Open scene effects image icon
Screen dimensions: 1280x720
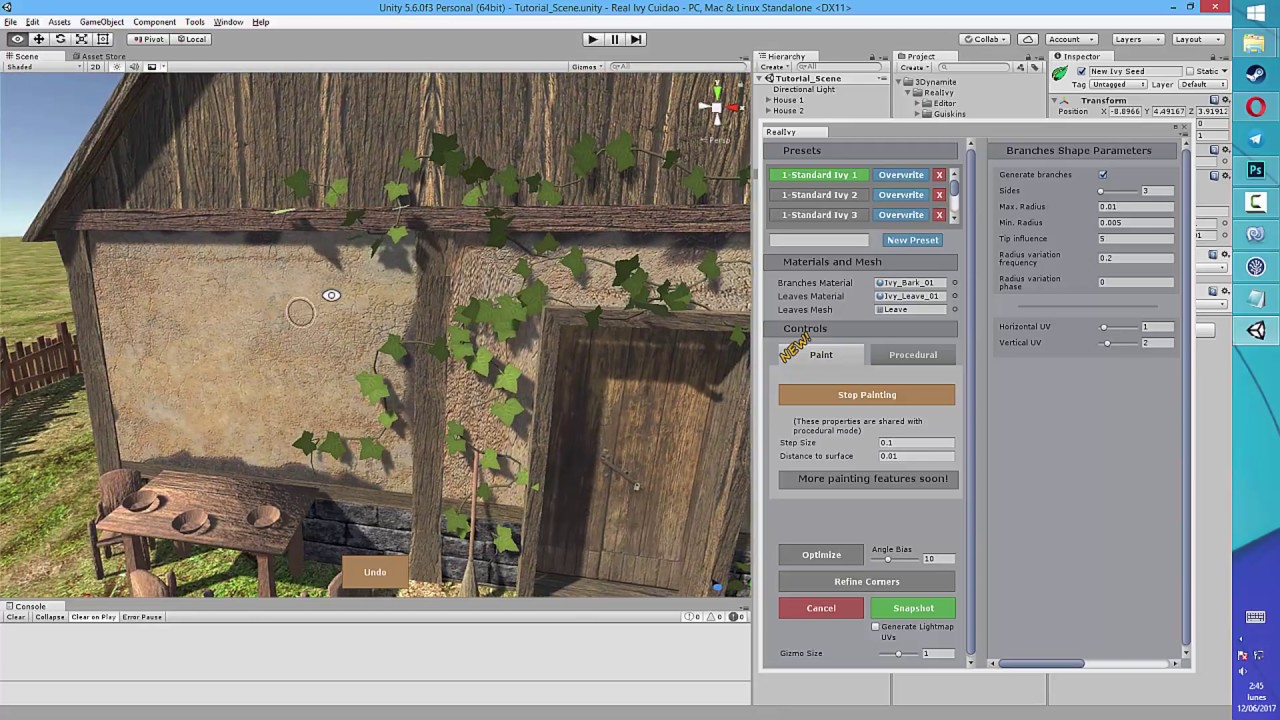click(x=152, y=67)
